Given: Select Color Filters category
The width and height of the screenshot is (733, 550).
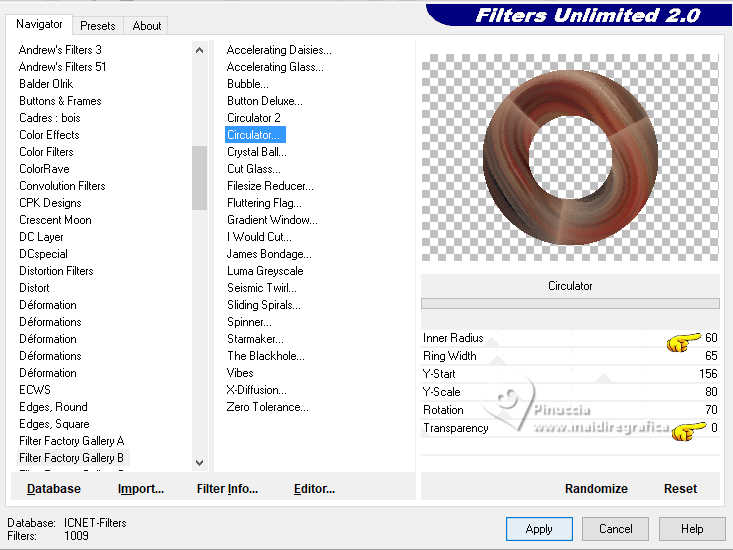Looking at the screenshot, I should [x=46, y=152].
